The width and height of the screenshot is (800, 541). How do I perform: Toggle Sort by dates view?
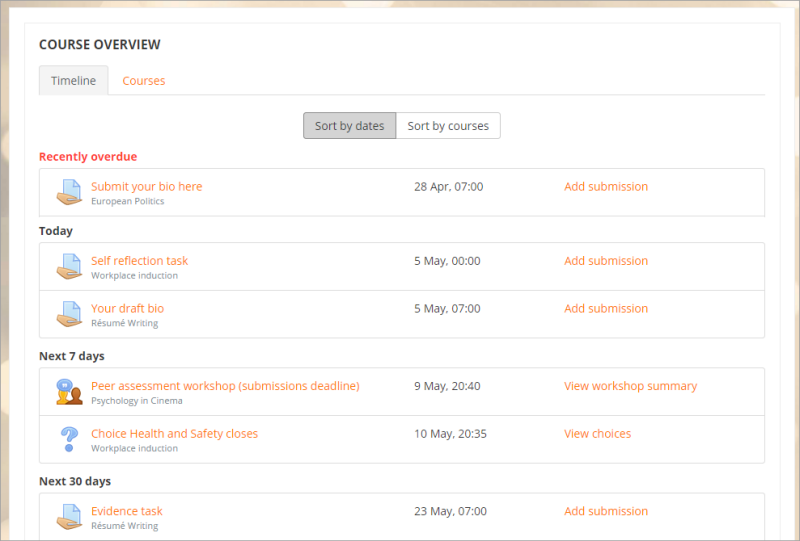pos(349,126)
